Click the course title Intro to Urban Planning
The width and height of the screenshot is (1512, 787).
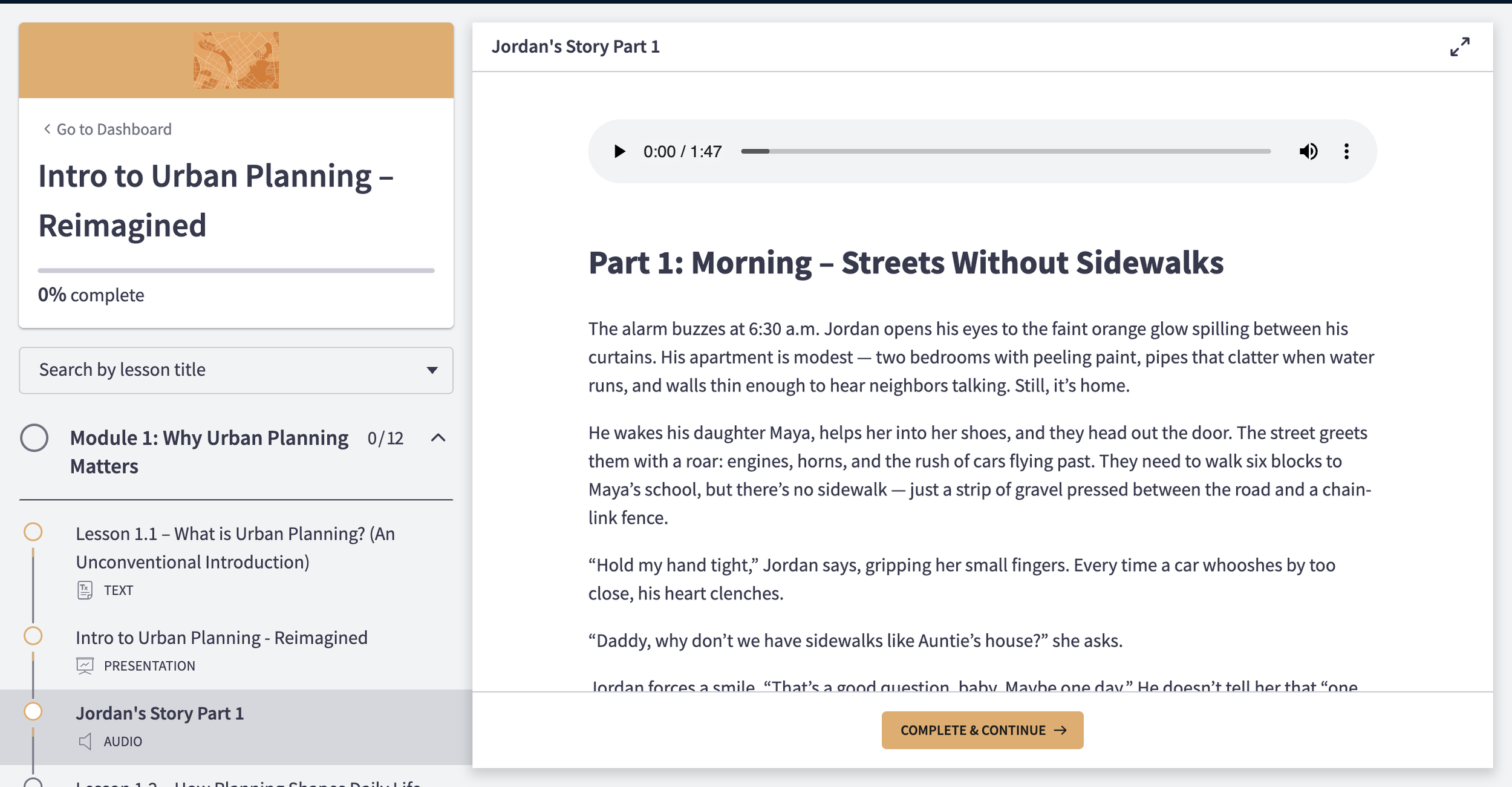click(216, 200)
